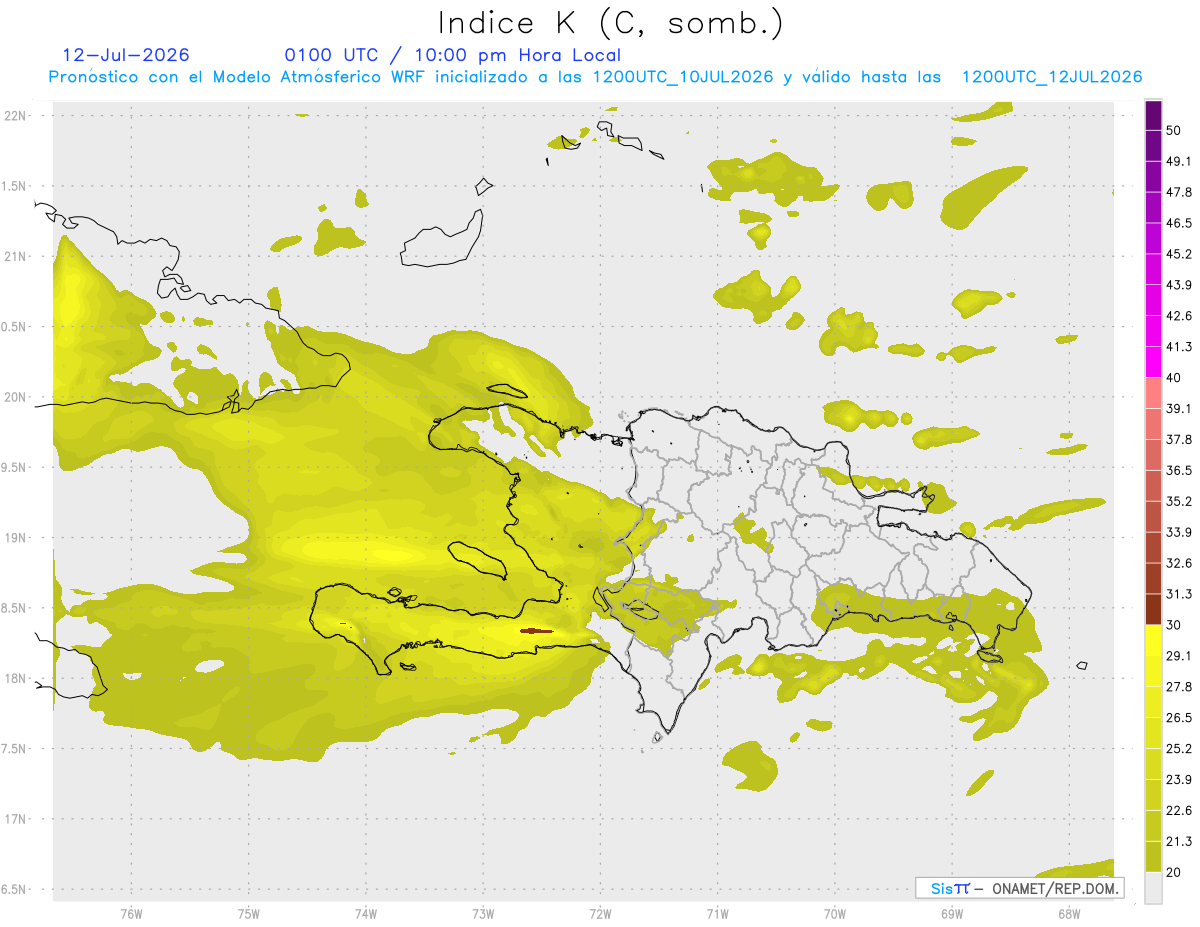The image size is (1200, 927).
Task: Click the colorbar value "49.1"
Action: tap(1179, 161)
